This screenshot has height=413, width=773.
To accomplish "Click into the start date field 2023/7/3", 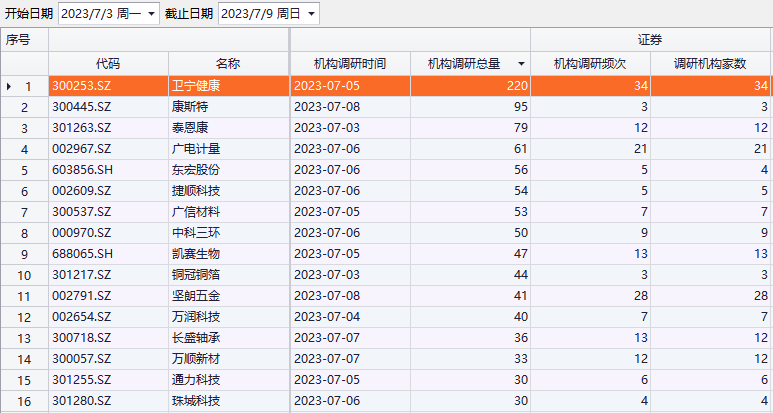I will [100, 14].
